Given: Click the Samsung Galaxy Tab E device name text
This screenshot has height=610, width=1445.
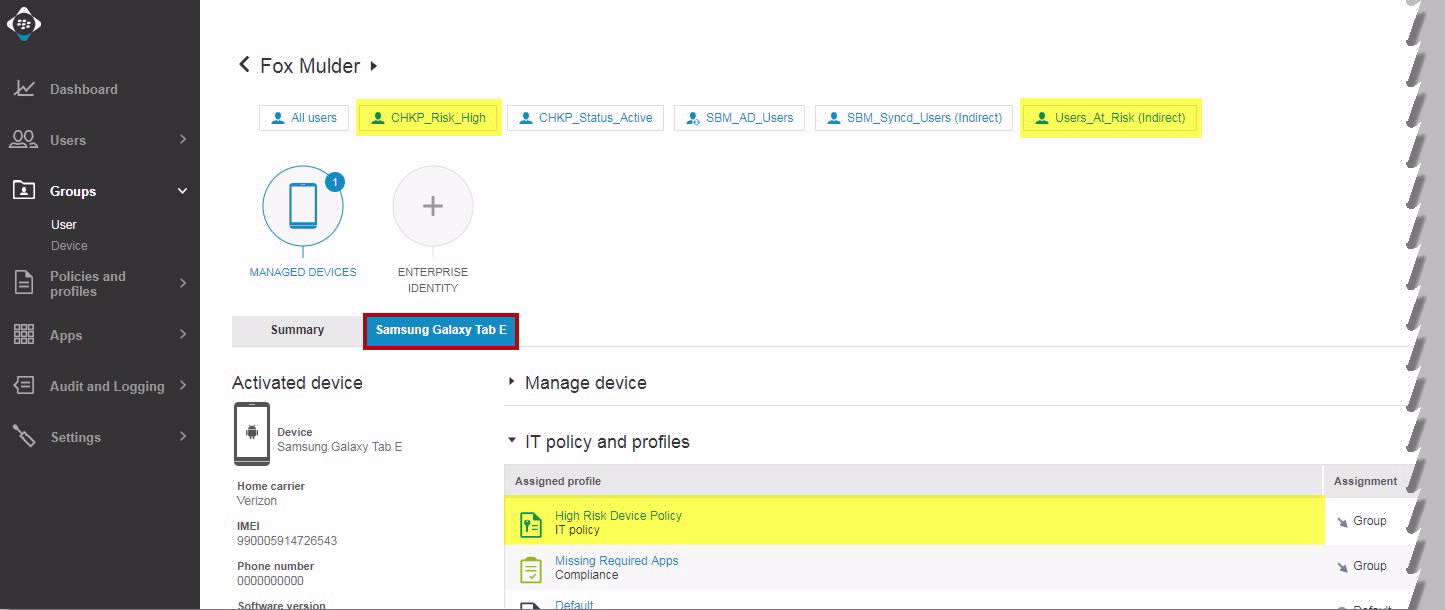Looking at the screenshot, I should coord(340,447).
